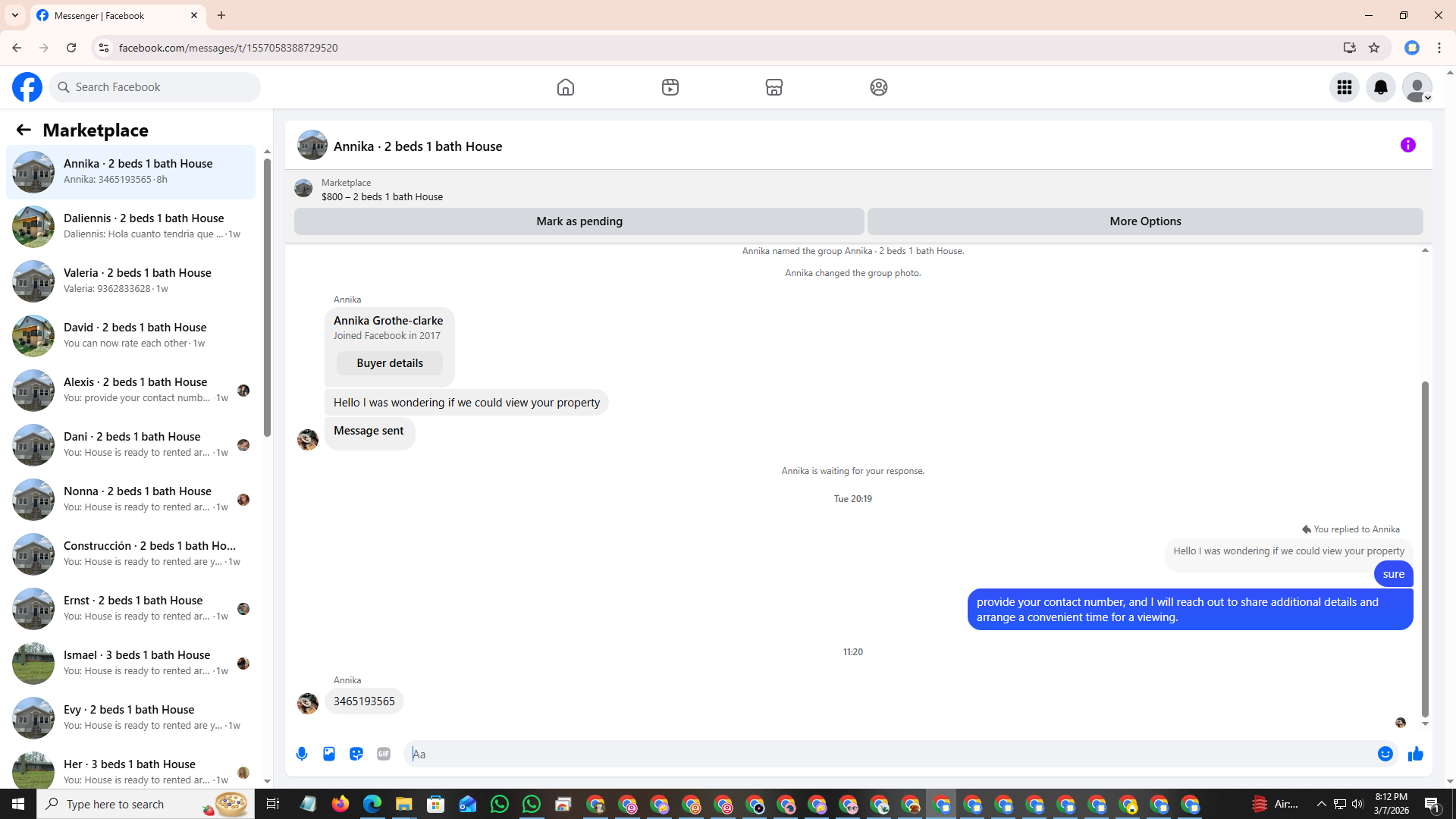
Task: Open the Ernst conversation
Action: pyautogui.click(x=130, y=609)
